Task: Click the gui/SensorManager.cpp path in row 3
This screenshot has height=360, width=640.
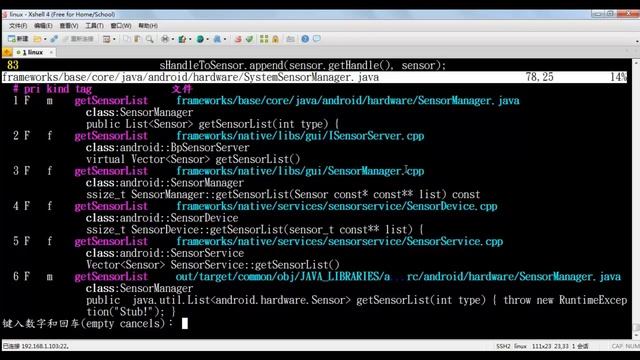Action: click(300, 171)
